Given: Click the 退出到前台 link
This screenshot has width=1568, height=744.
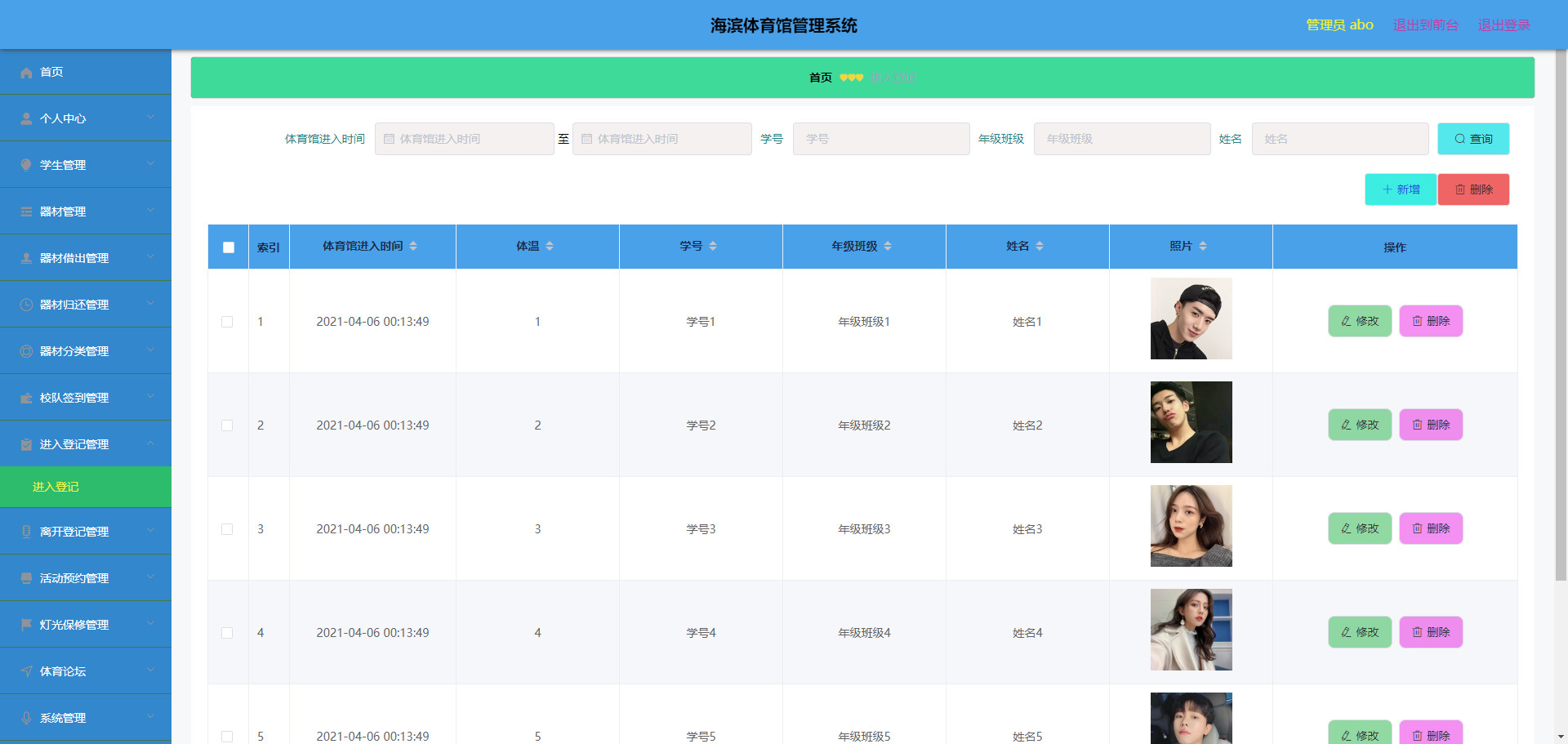Looking at the screenshot, I should (1425, 25).
